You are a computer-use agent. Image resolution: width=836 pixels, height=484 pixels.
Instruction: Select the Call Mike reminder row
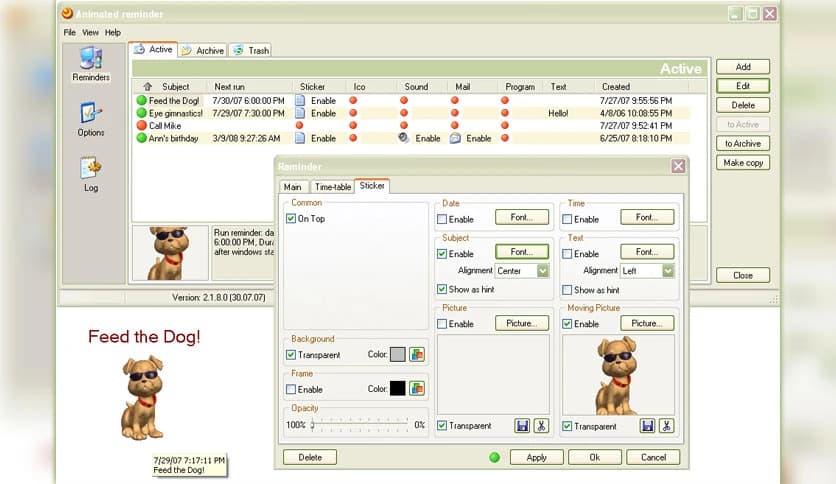(x=412, y=125)
